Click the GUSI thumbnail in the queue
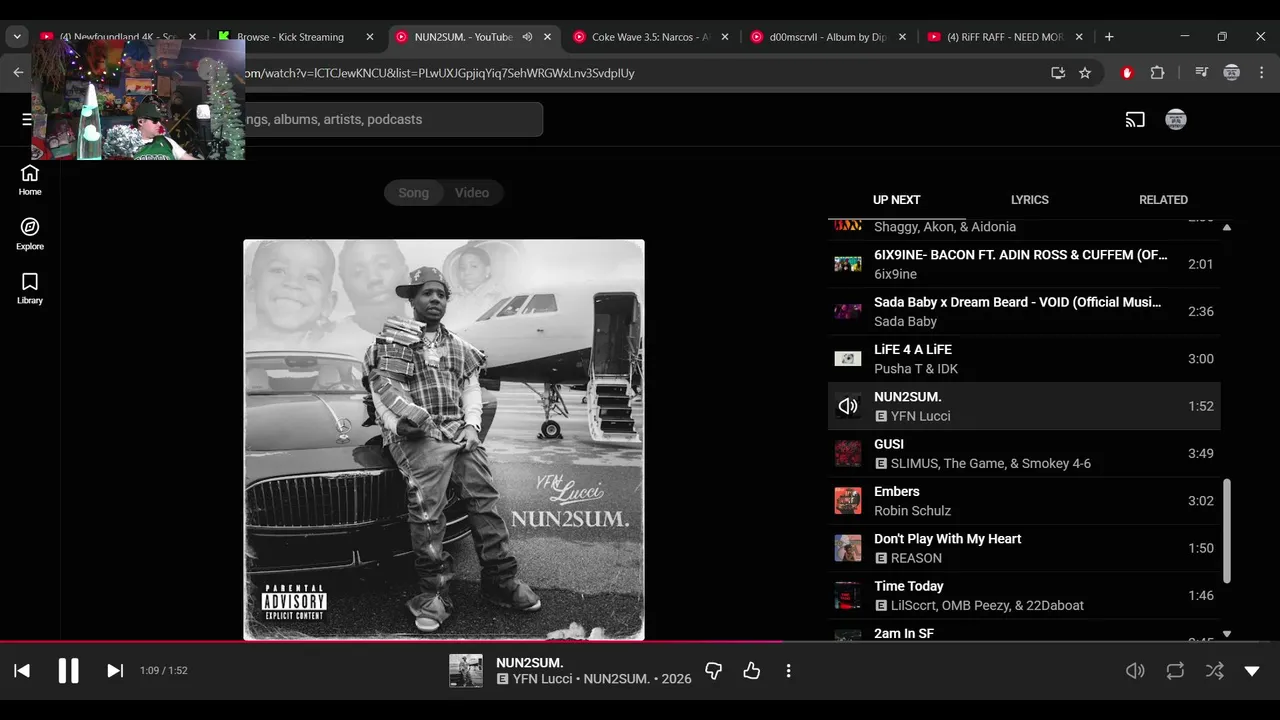 tap(848, 453)
